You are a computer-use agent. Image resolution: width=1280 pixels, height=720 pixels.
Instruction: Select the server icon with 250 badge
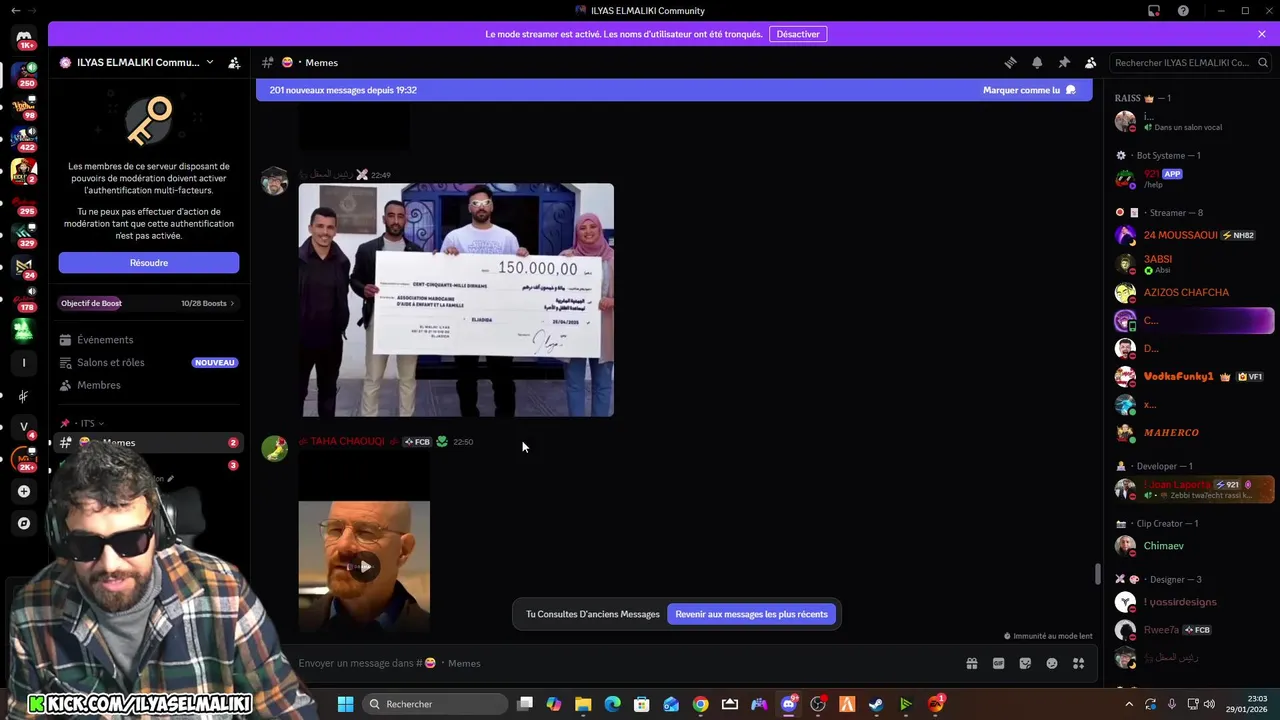[24, 74]
